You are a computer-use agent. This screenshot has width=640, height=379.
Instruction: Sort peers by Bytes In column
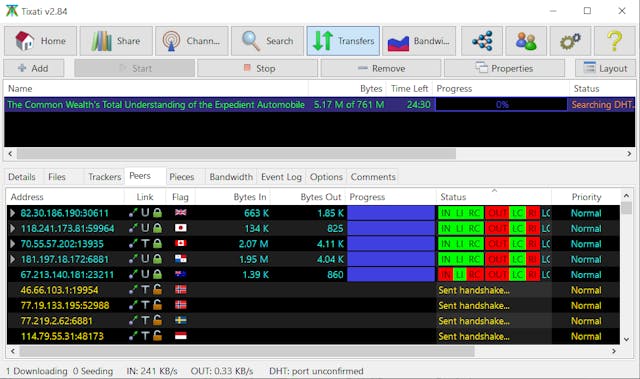point(233,197)
